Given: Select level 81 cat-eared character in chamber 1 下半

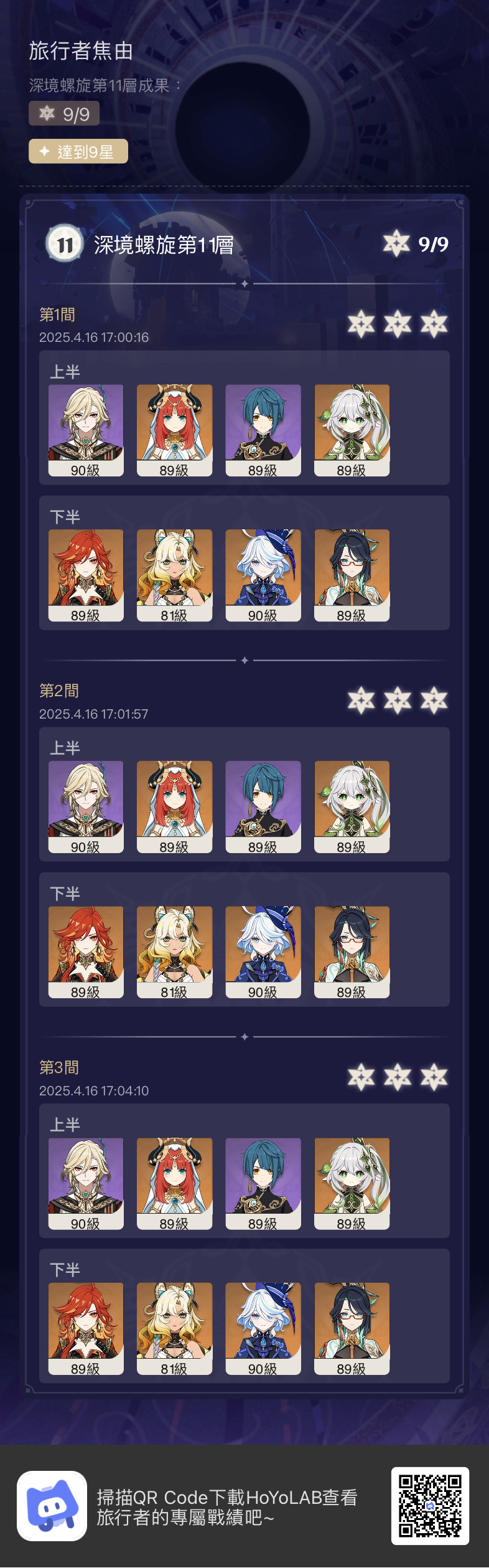Looking at the screenshot, I should 174,575.
